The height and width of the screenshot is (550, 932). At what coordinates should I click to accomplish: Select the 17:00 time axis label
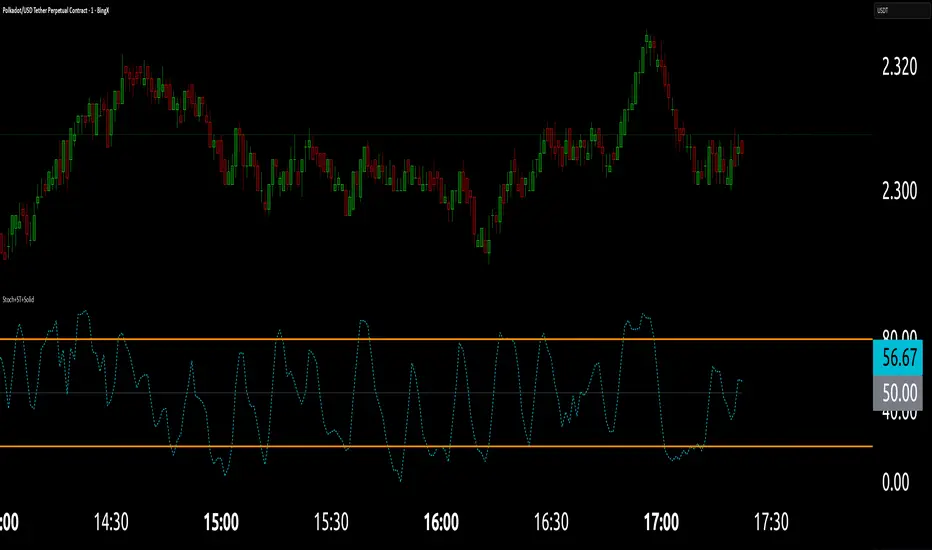coord(661,522)
